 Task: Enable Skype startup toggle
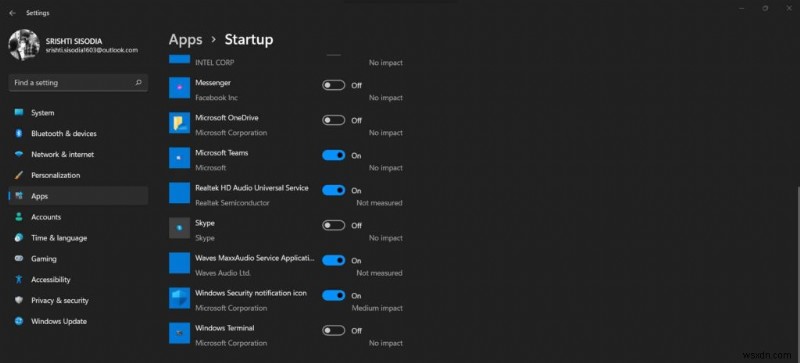click(334, 225)
